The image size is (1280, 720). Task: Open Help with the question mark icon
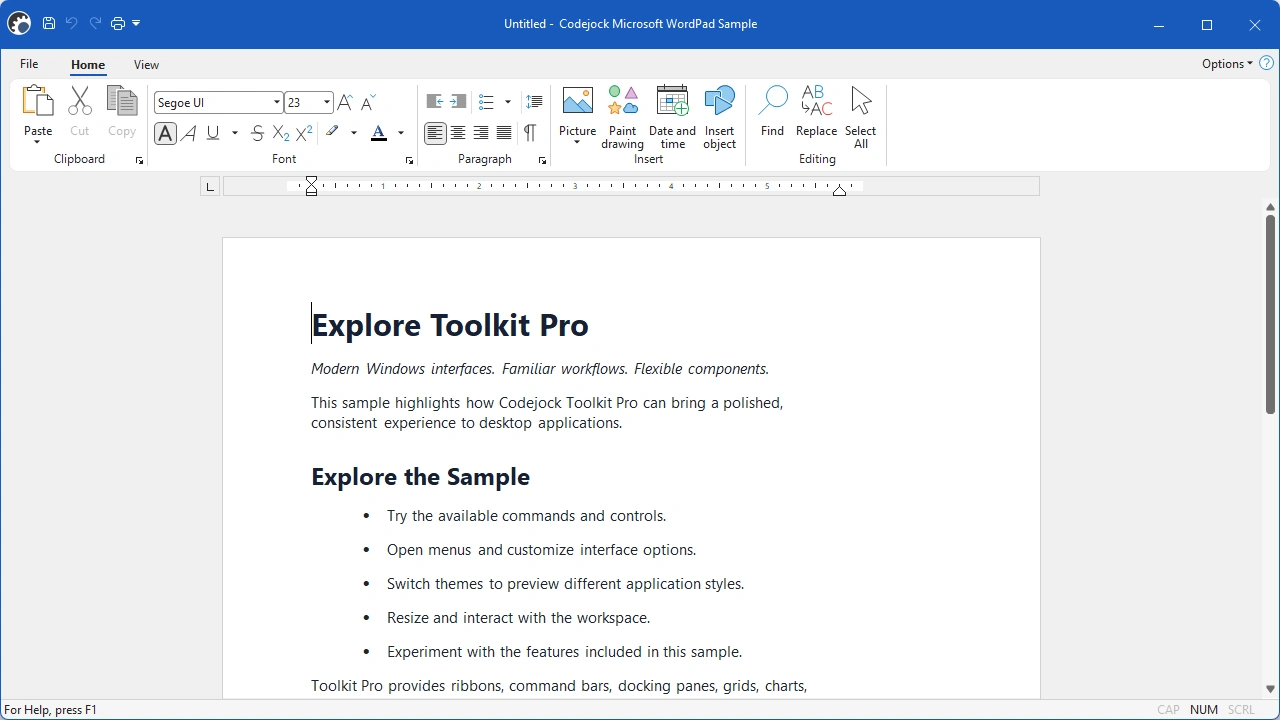coord(1266,64)
